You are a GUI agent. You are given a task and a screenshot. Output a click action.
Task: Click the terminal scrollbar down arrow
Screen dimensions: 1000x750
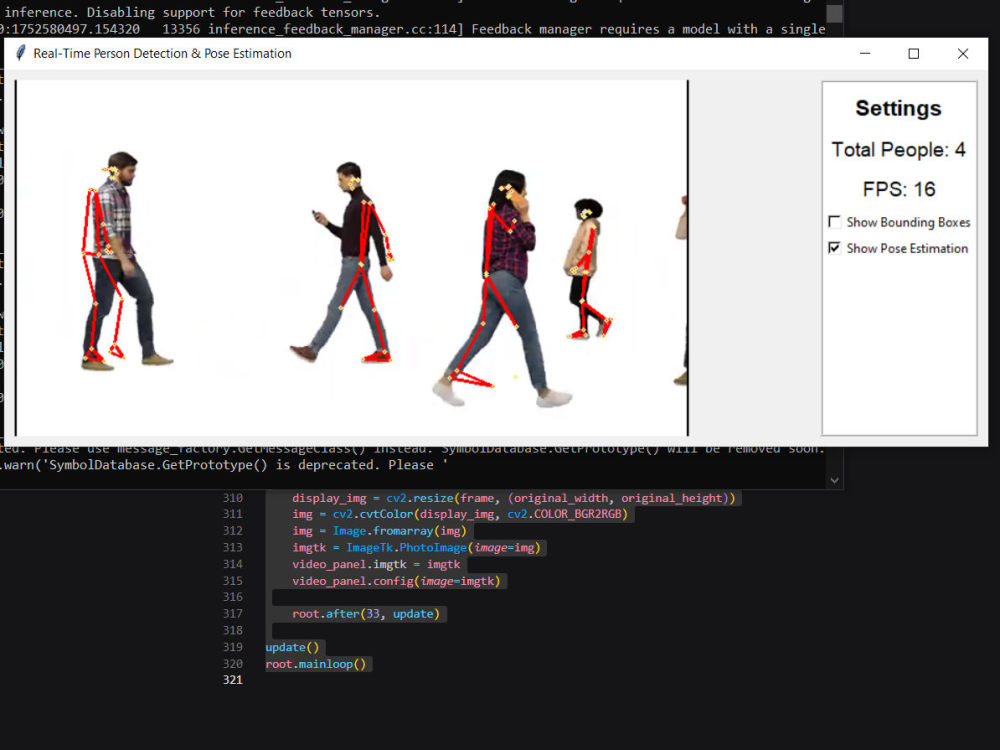[834, 480]
